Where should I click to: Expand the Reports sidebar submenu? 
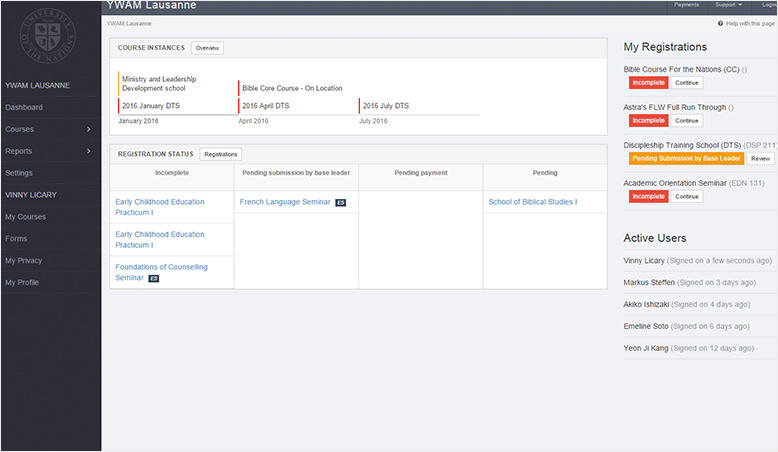(88, 151)
